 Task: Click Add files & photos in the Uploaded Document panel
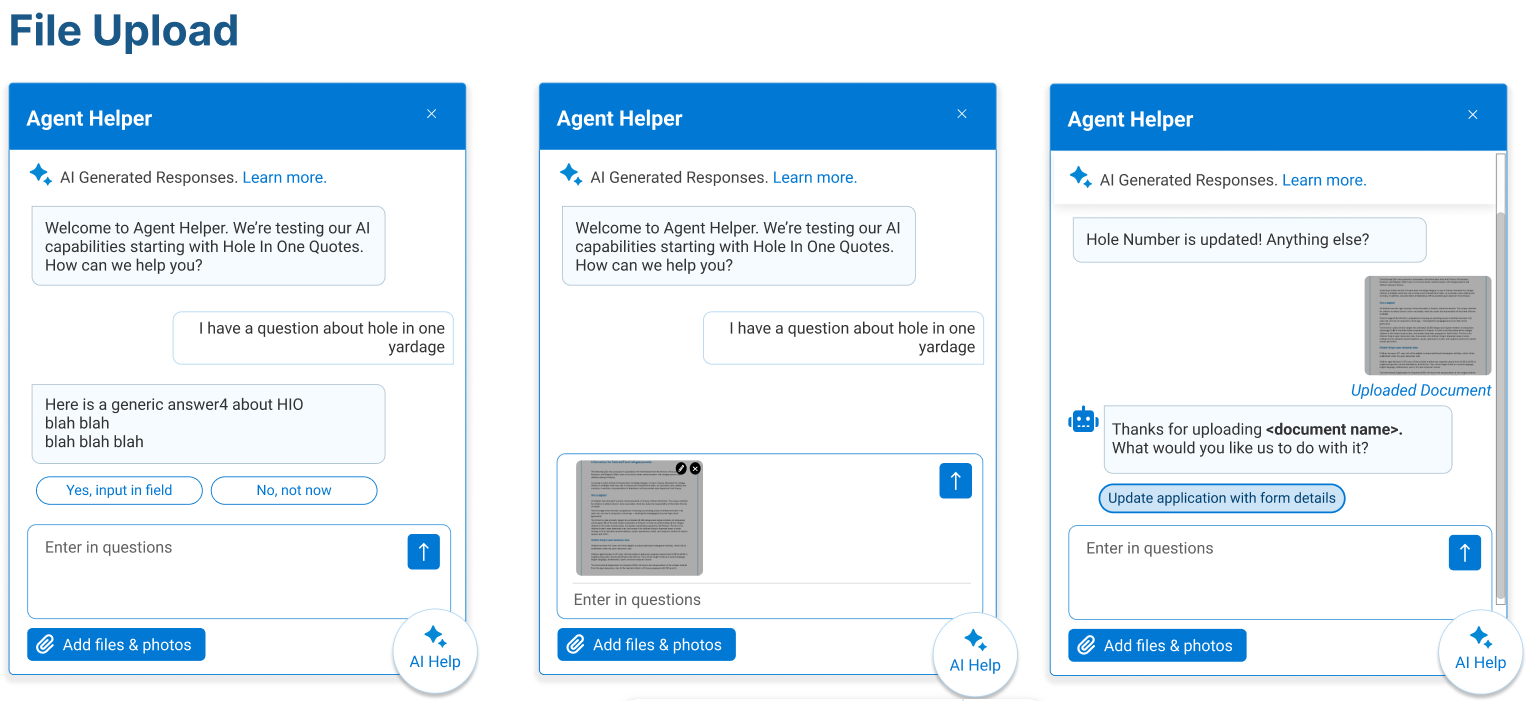(x=1157, y=646)
